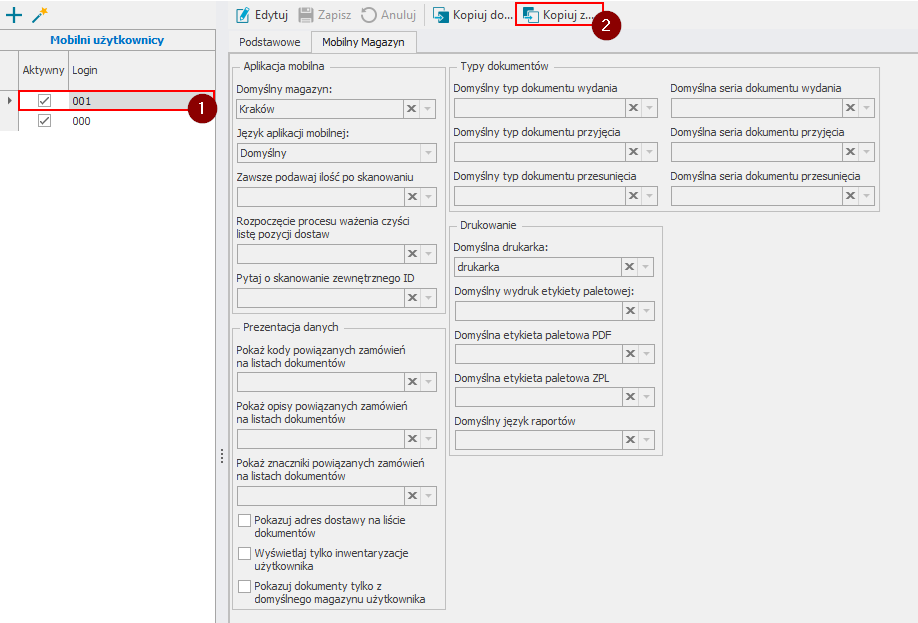This screenshot has width=918, height=623.
Task: Click the Kopiuj do... toolbar icon
Action: 440,15
